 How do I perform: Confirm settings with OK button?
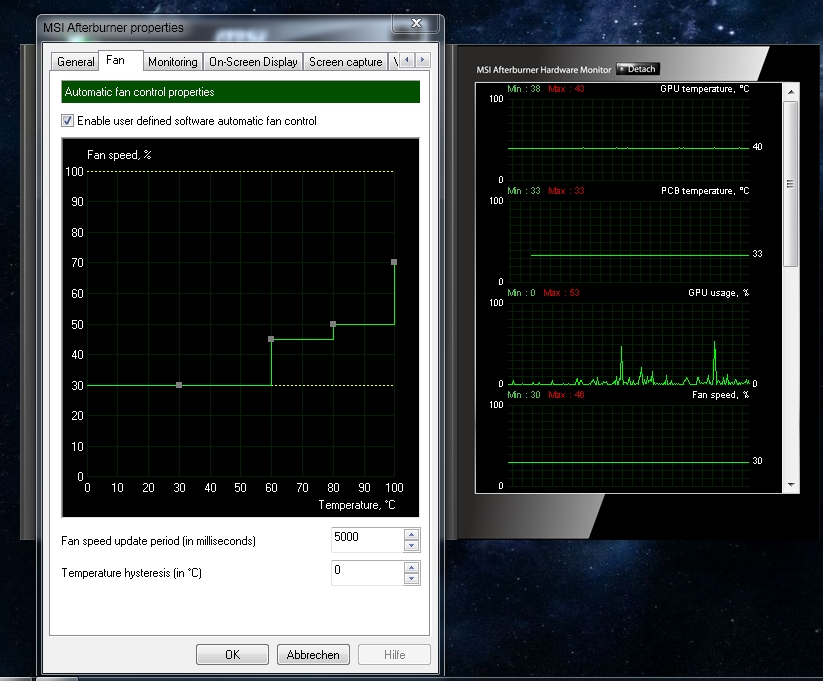pos(233,655)
